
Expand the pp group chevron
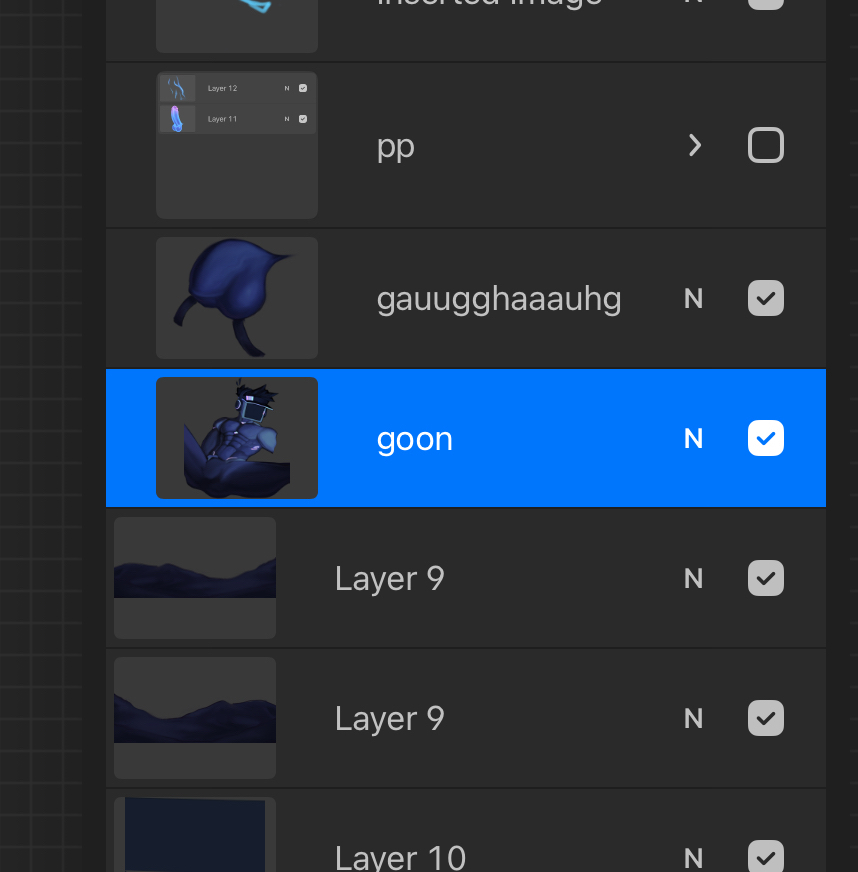click(695, 146)
